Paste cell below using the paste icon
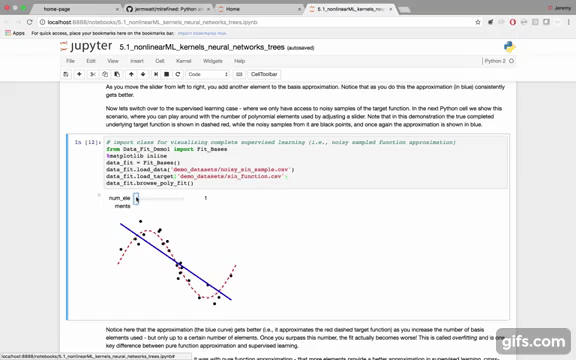Screen dimensions: 576x360 click(x=117, y=74)
